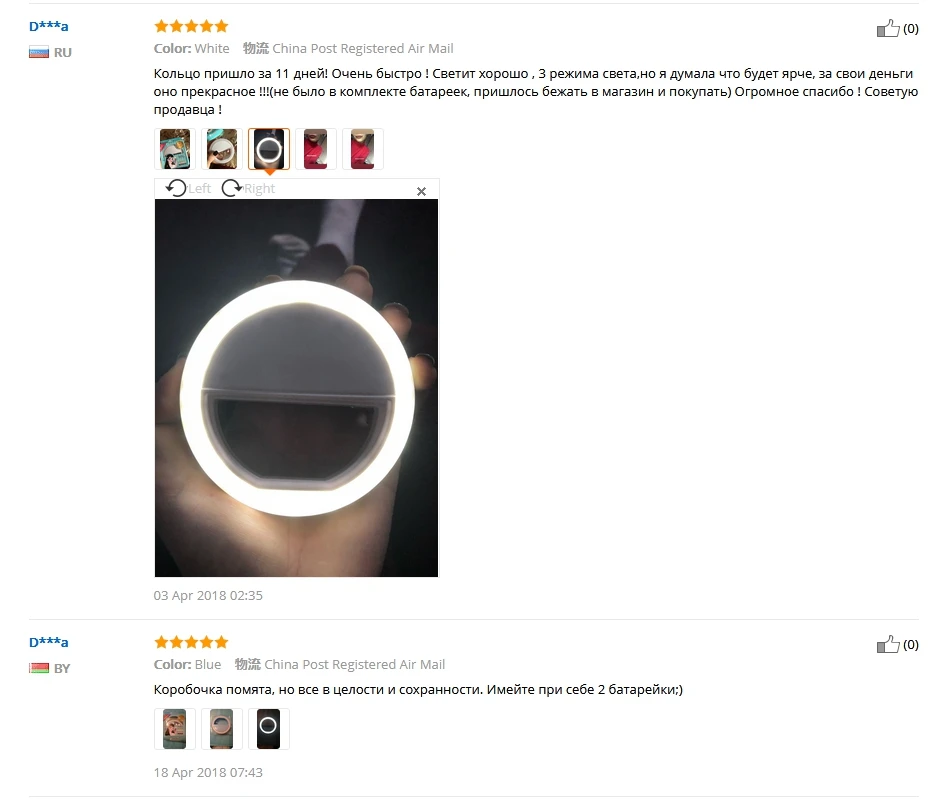
Task: Click the first reviewer's name D***a
Action: tap(49, 26)
